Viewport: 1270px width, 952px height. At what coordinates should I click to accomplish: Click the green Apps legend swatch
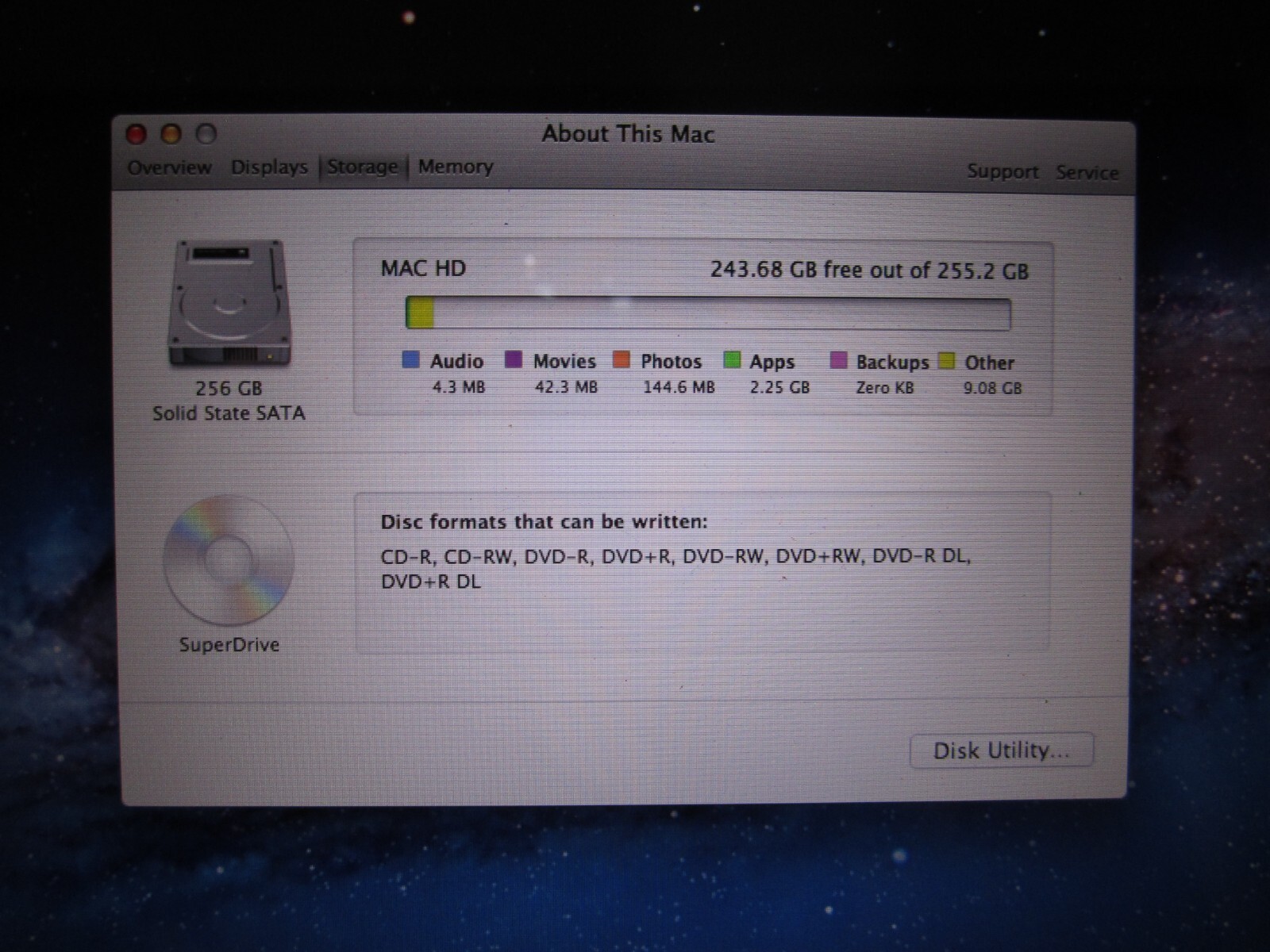[731, 361]
